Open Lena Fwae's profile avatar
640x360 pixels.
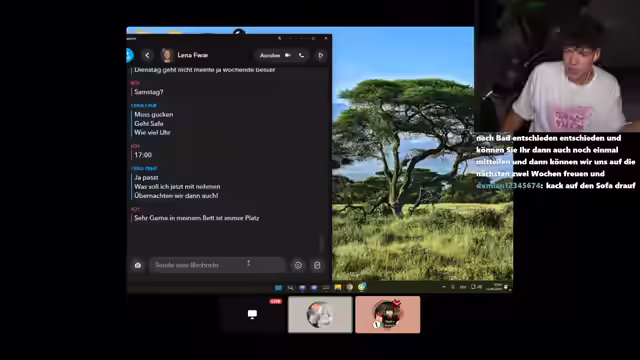tap(167, 55)
